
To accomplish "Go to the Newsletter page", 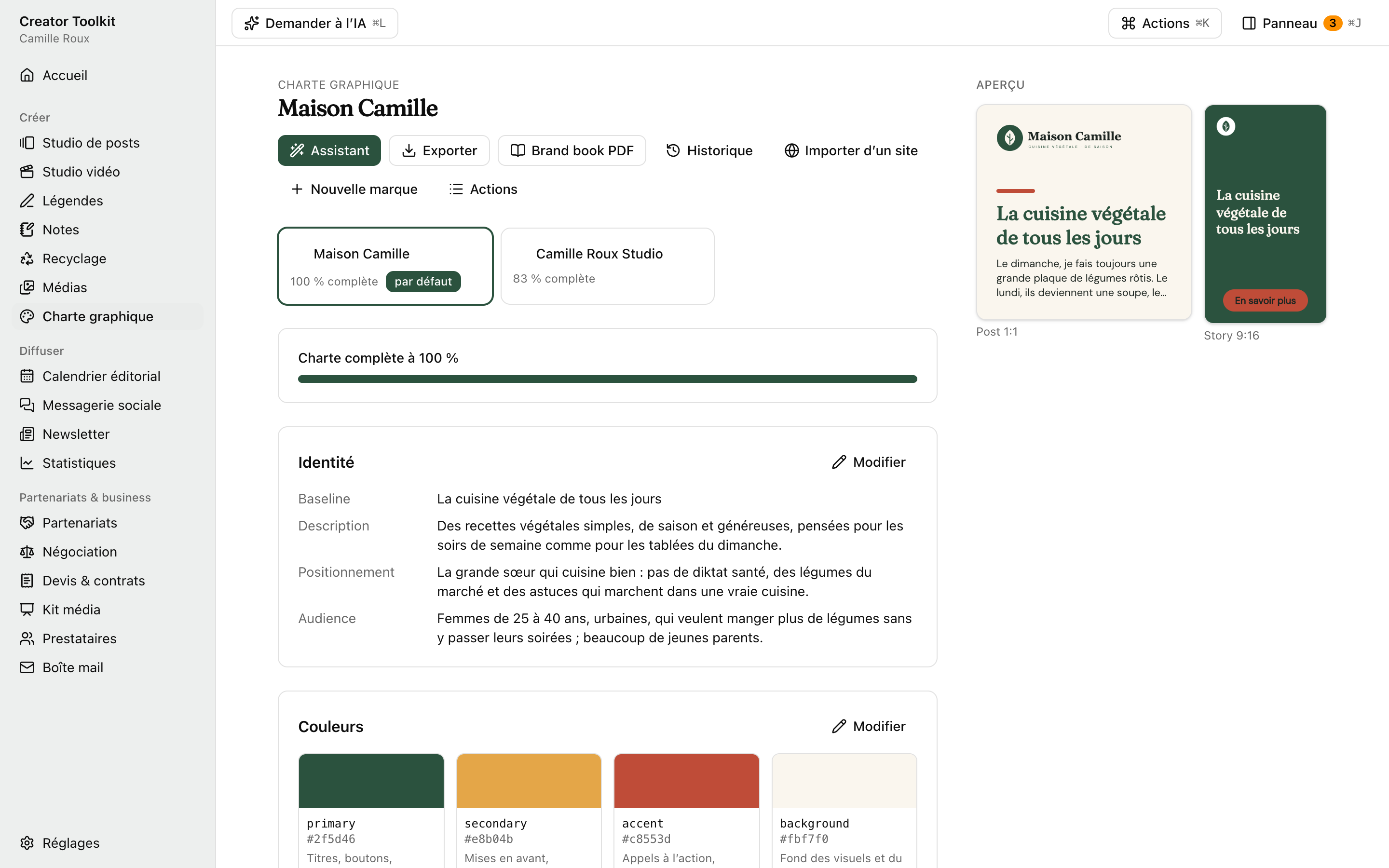I will (108, 434).
